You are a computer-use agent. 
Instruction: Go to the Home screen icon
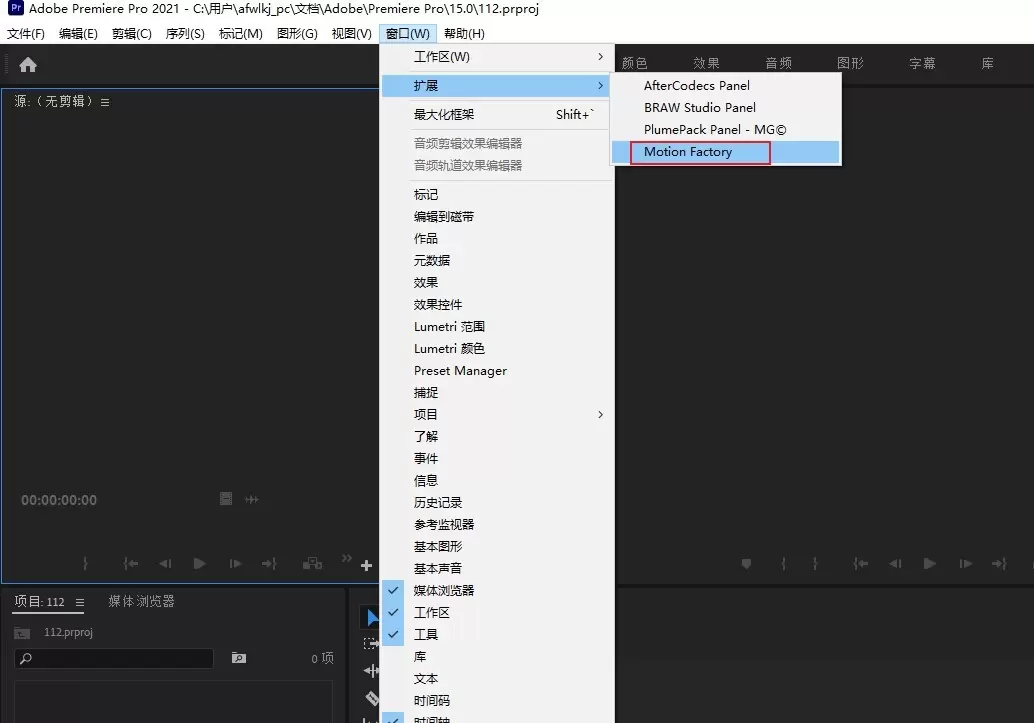[28, 65]
